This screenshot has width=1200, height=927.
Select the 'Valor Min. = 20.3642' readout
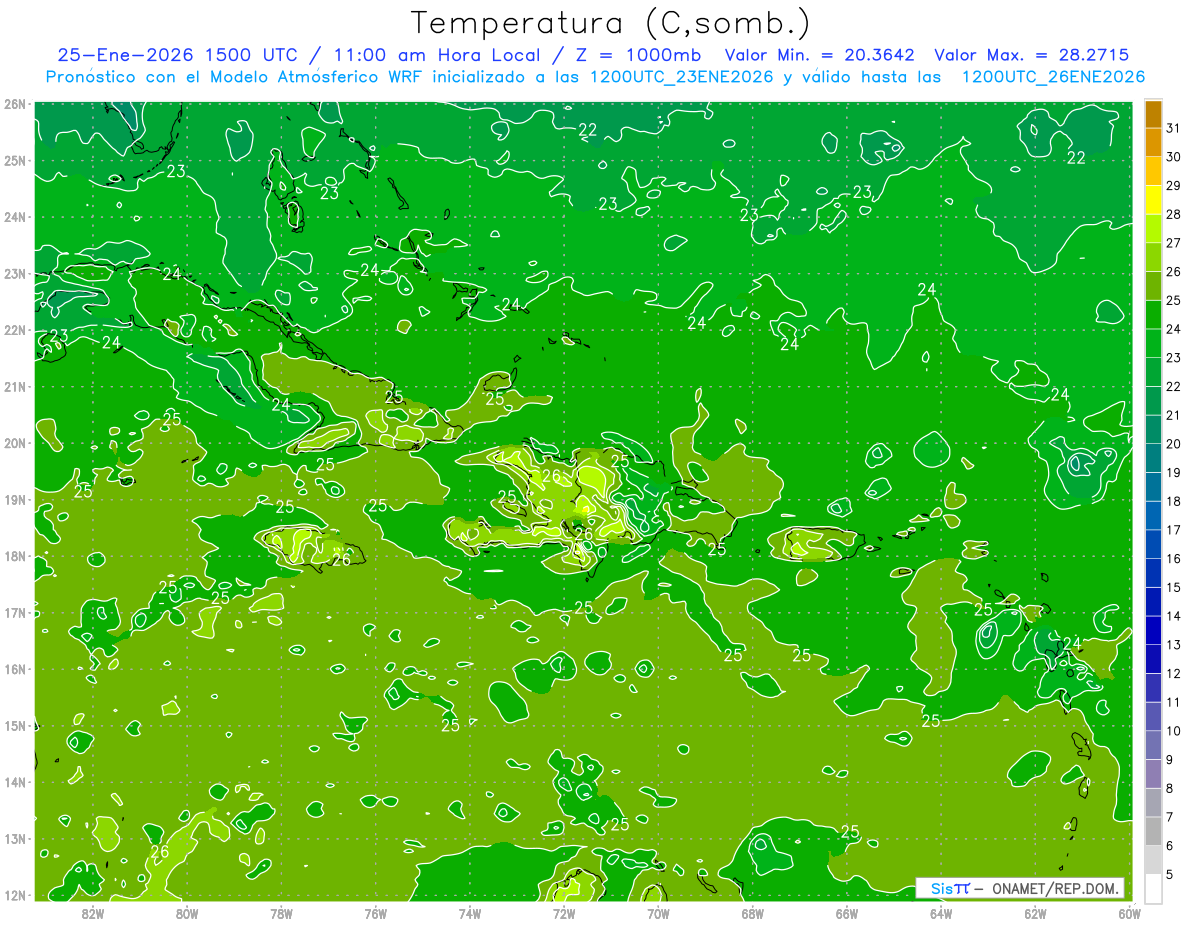[x=819, y=55]
